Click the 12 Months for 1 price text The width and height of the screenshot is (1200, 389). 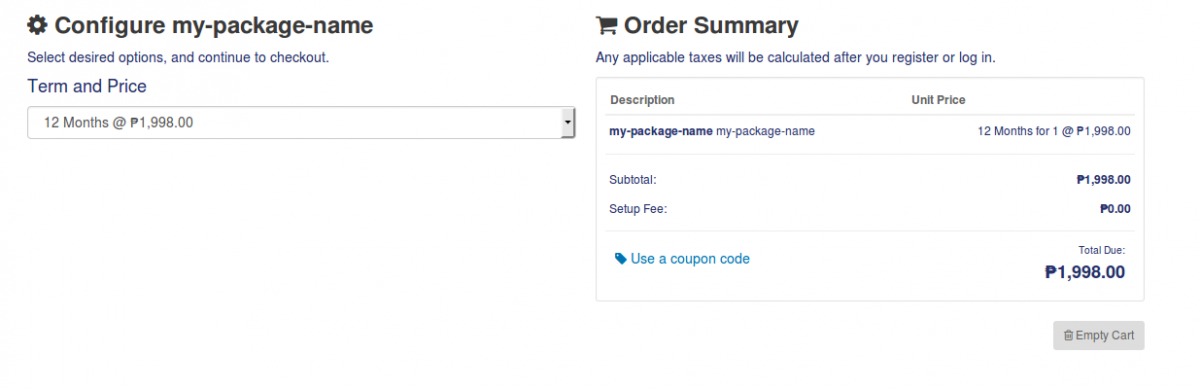pyautogui.click(x=1054, y=131)
